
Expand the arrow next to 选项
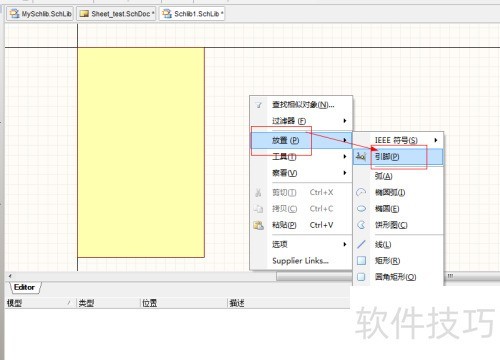point(345,244)
